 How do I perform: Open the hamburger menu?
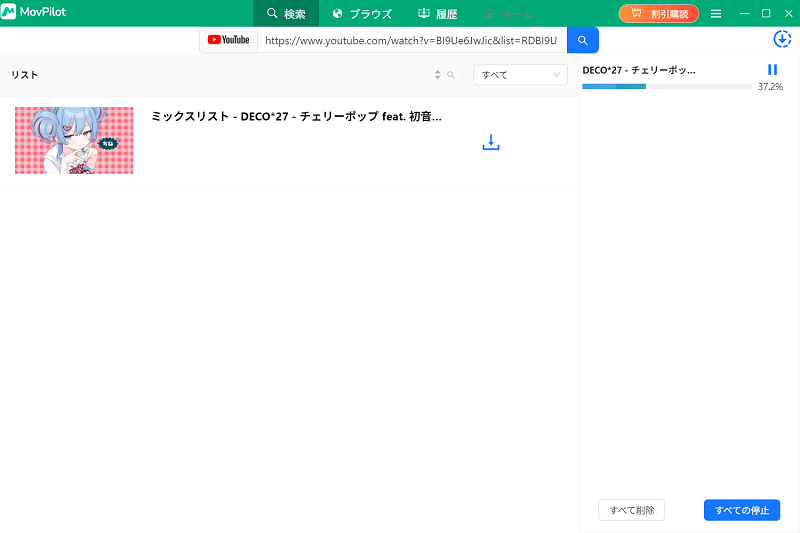716,14
